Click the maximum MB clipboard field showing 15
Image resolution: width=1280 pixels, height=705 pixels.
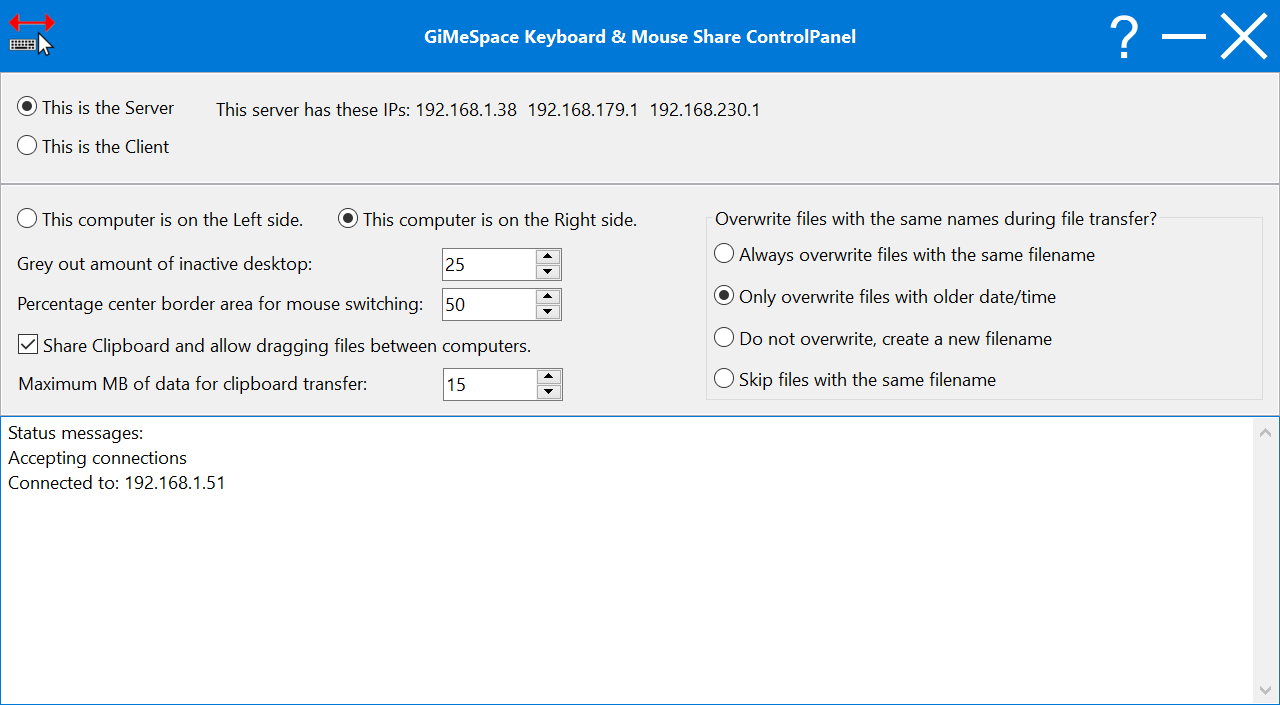point(490,384)
